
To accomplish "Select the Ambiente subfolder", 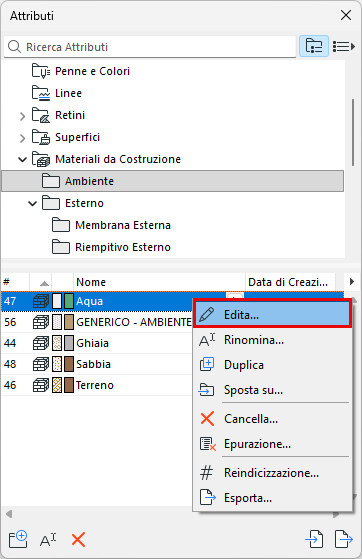I will click(173, 181).
